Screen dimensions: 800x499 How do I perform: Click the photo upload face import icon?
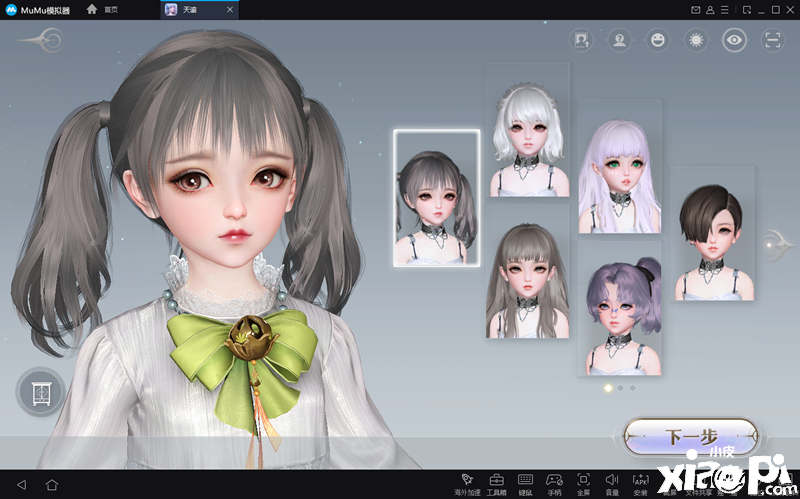point(581,40)
